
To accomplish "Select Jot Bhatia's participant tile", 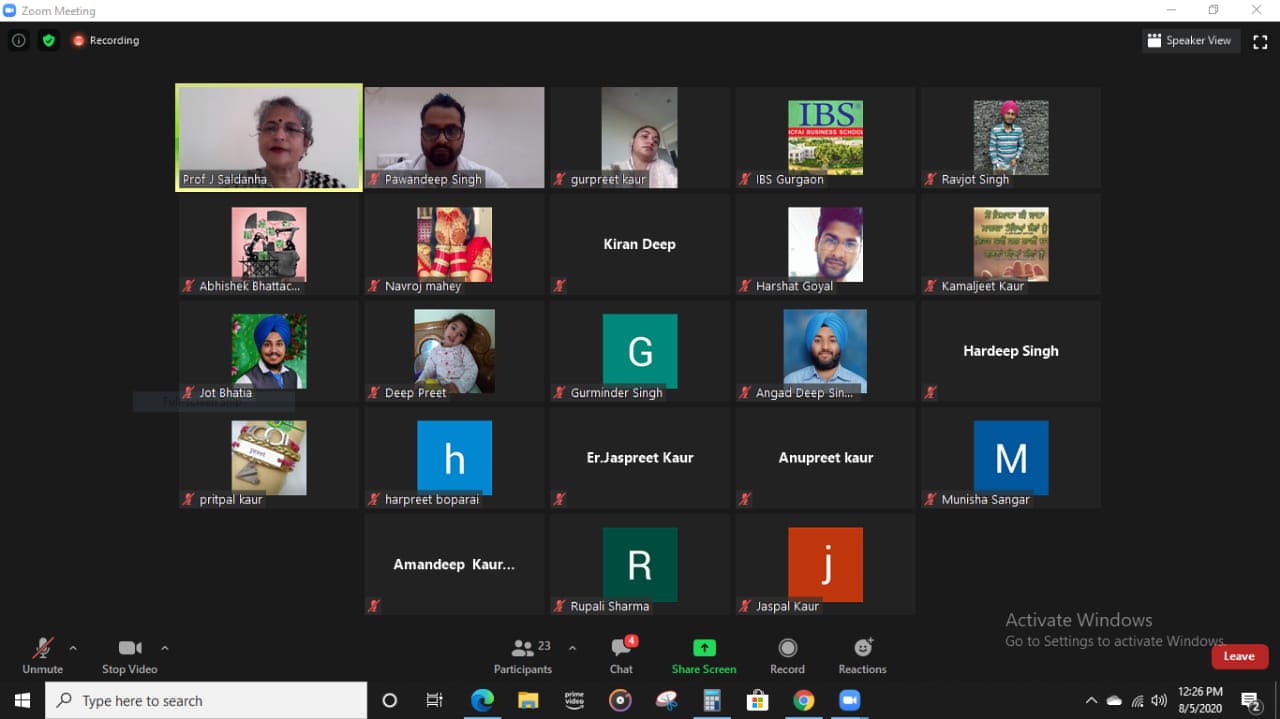I will (269, 351).
